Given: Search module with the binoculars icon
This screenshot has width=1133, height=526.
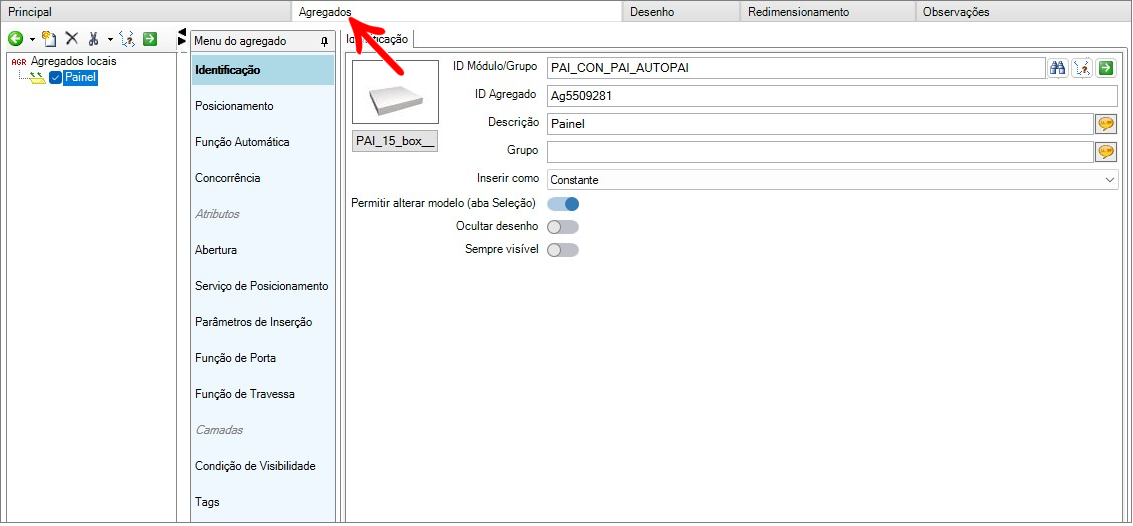Looking at the screenshot, I should (1058, 68).
